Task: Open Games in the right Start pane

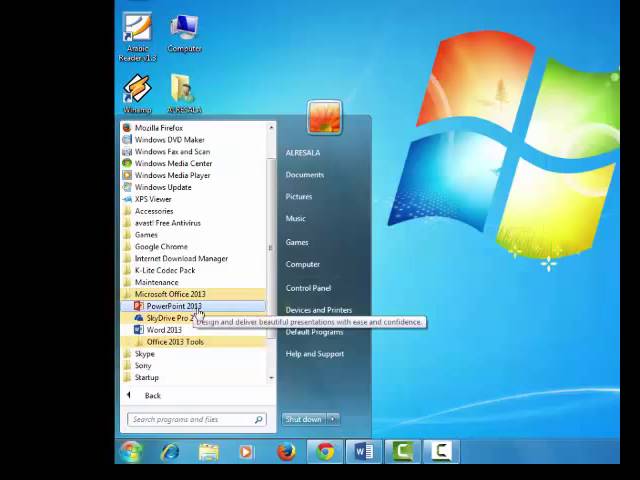Action: coord(297,242)
